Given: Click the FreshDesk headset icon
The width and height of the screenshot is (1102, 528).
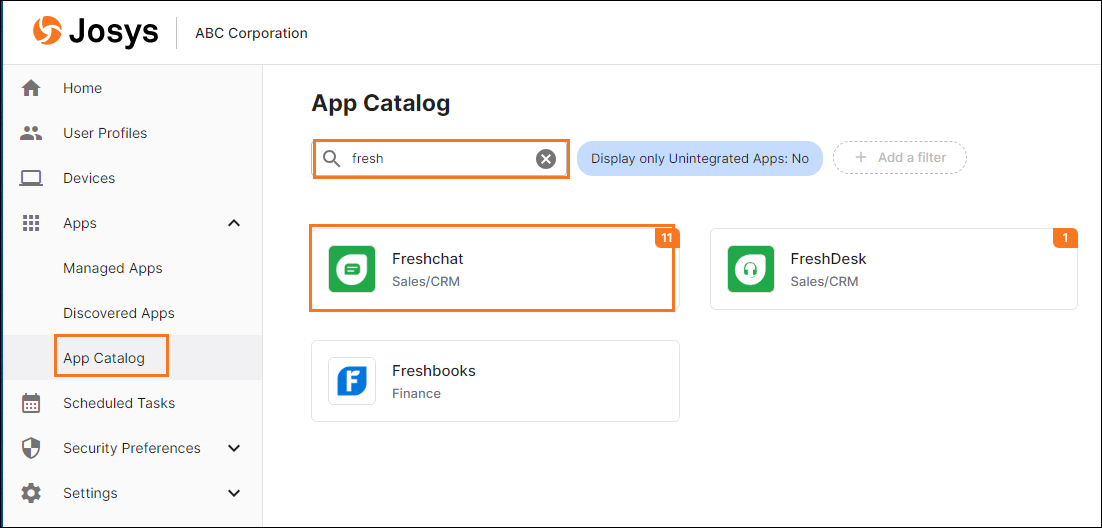Looking at the screenshot, I should [x=750, y=269].
